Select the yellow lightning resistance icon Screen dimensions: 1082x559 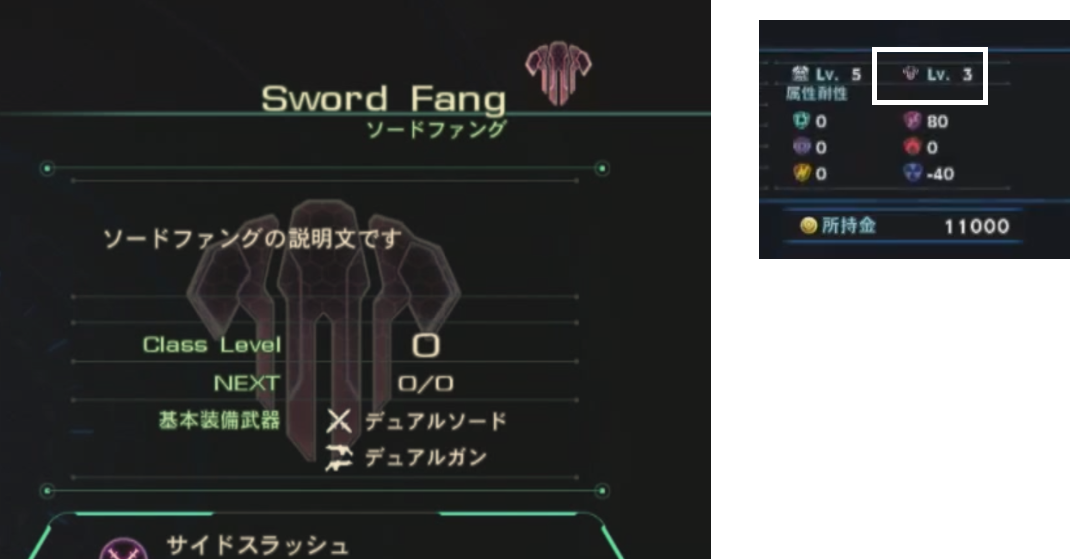click(801, 173)
